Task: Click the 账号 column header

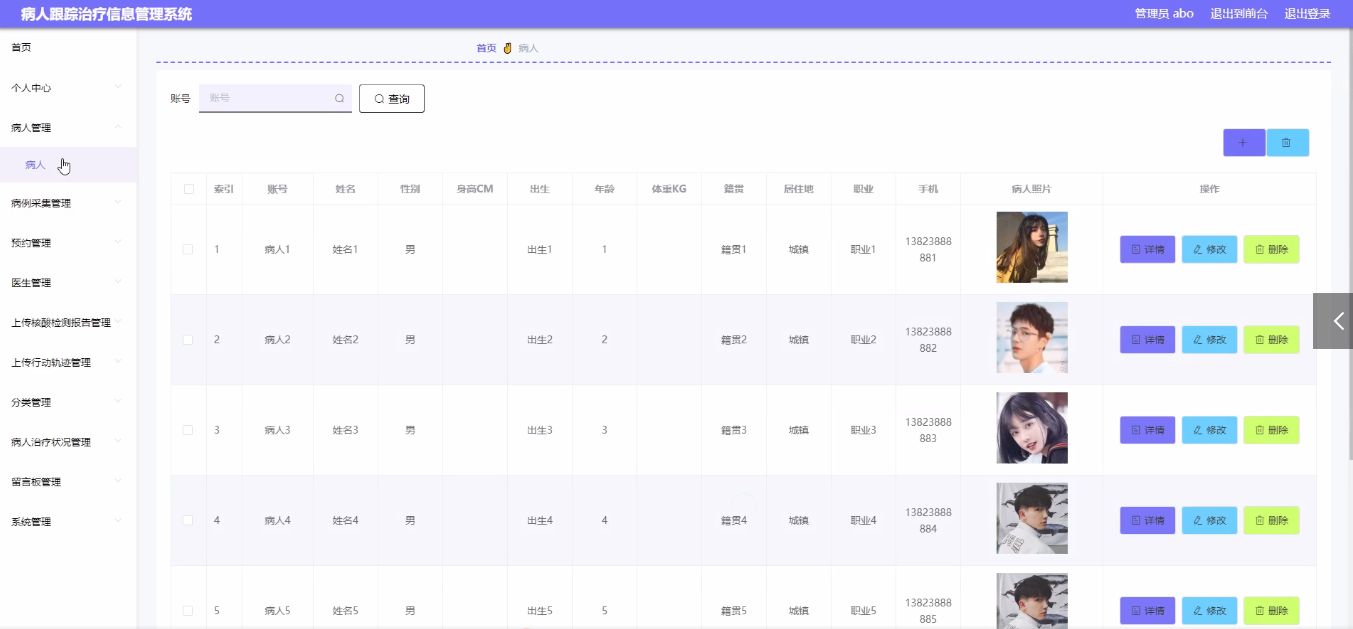Action: point(277,189)
